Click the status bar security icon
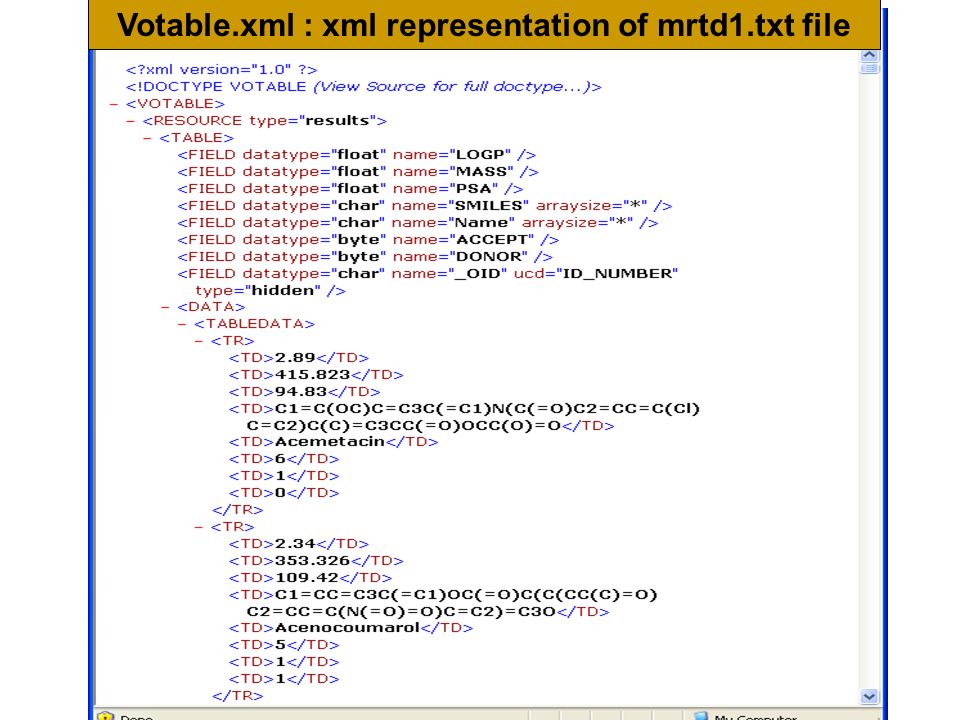Viewport: 960px width, 720px height. point(105,716)
